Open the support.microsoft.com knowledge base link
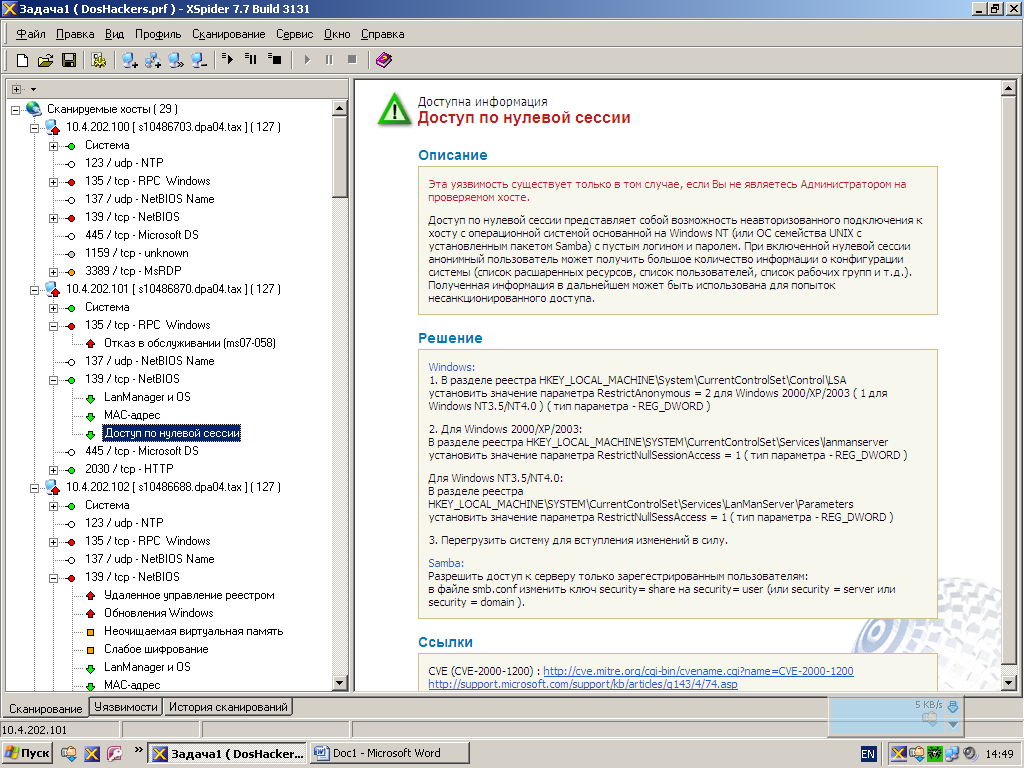The height and width of the screenshot is (768, 1024). (582, 684)
